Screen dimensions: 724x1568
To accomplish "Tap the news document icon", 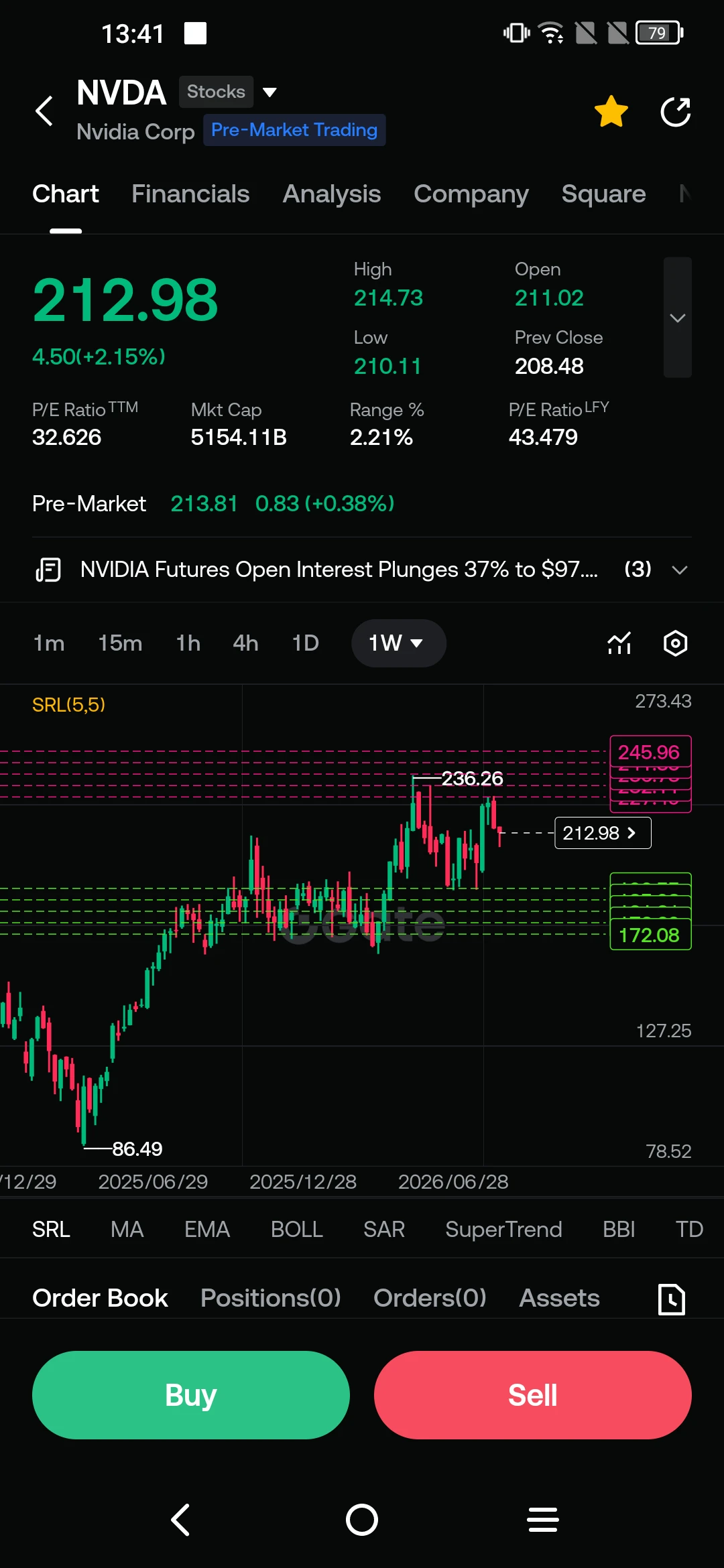I will 48,570.
